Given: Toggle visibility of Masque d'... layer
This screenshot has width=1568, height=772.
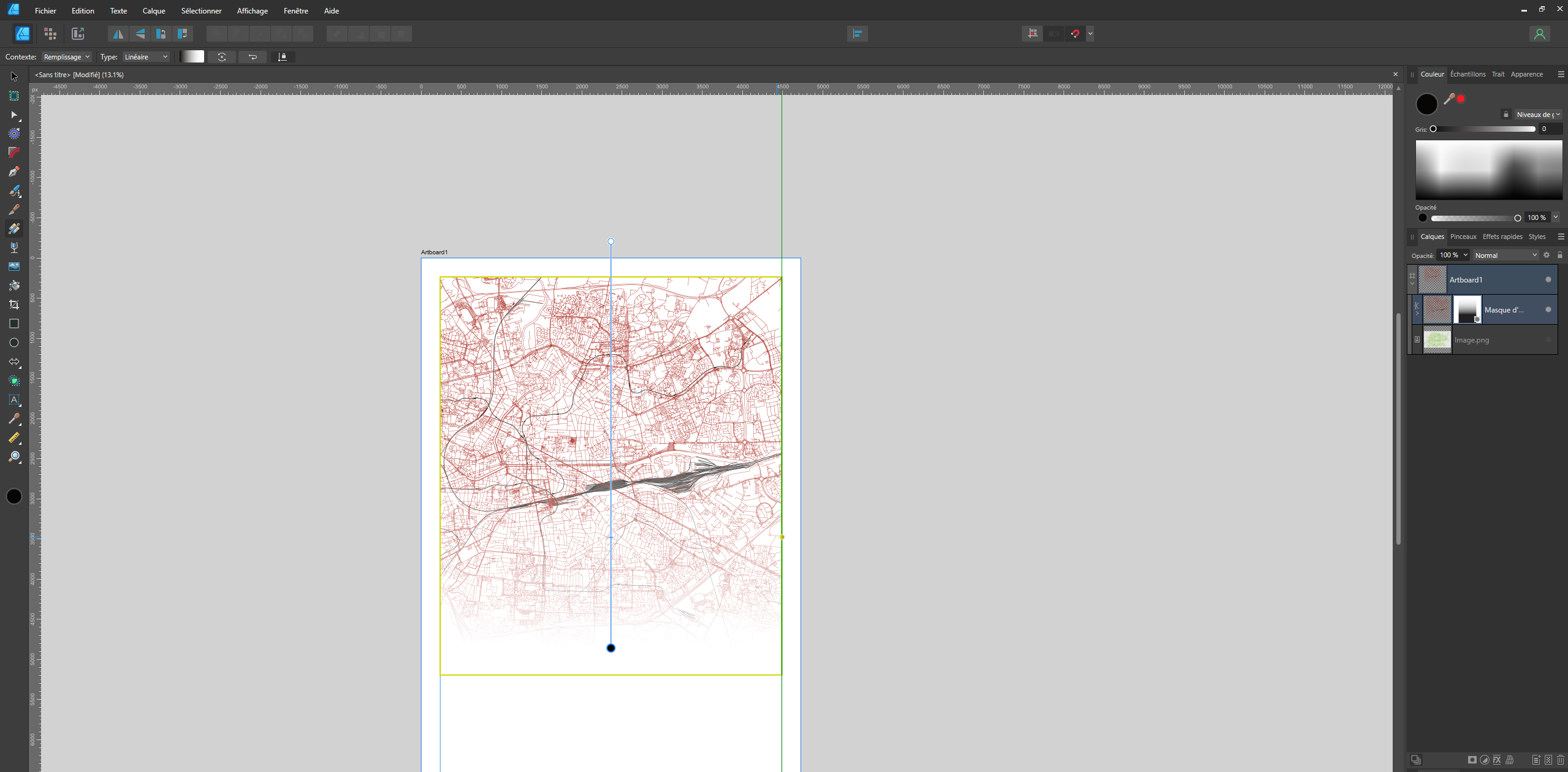Looking at the screenshot, I should [x=1548, y=309].
